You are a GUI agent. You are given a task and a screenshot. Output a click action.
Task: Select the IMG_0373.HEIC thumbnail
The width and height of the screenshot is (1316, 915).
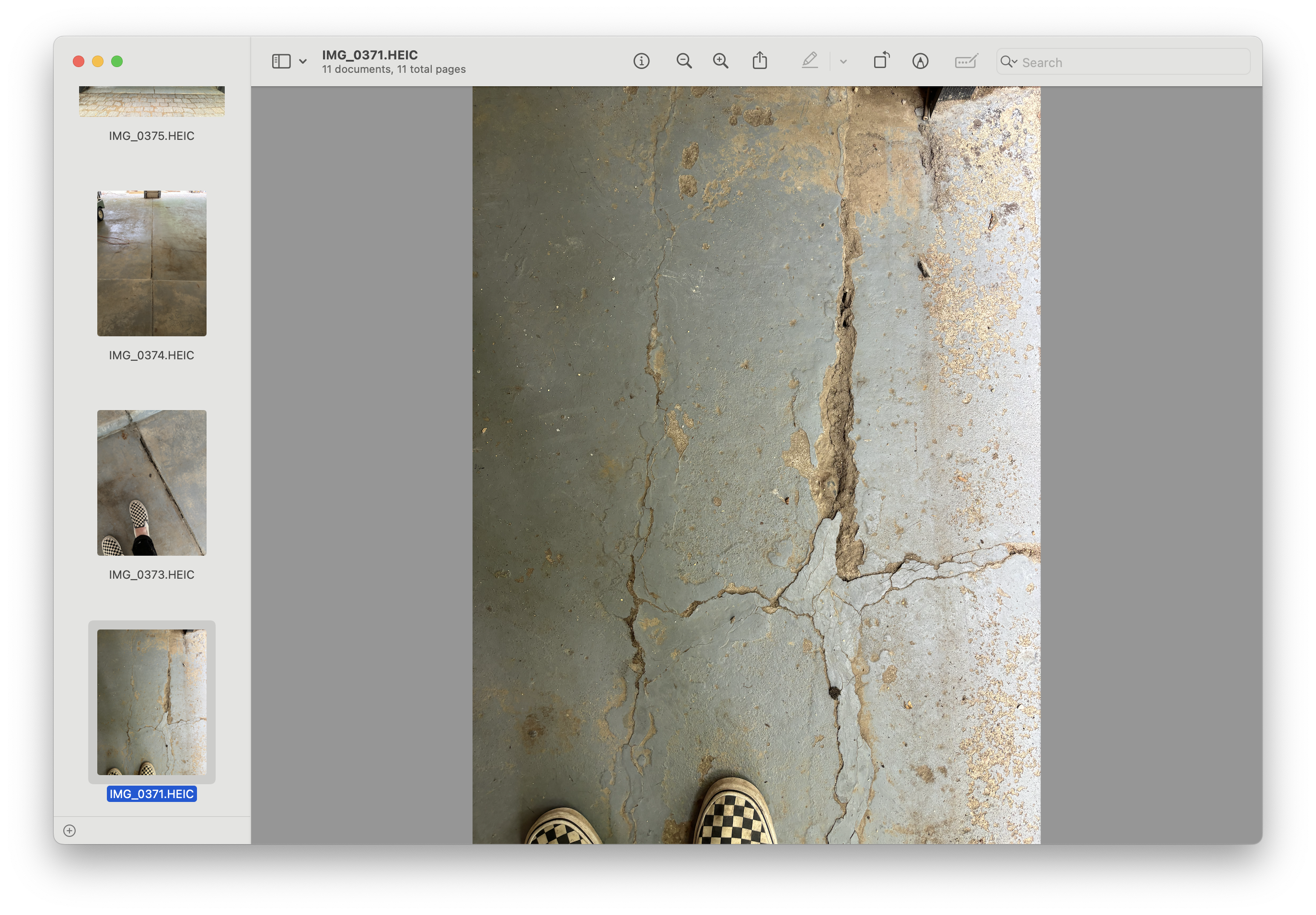(151, 482)
